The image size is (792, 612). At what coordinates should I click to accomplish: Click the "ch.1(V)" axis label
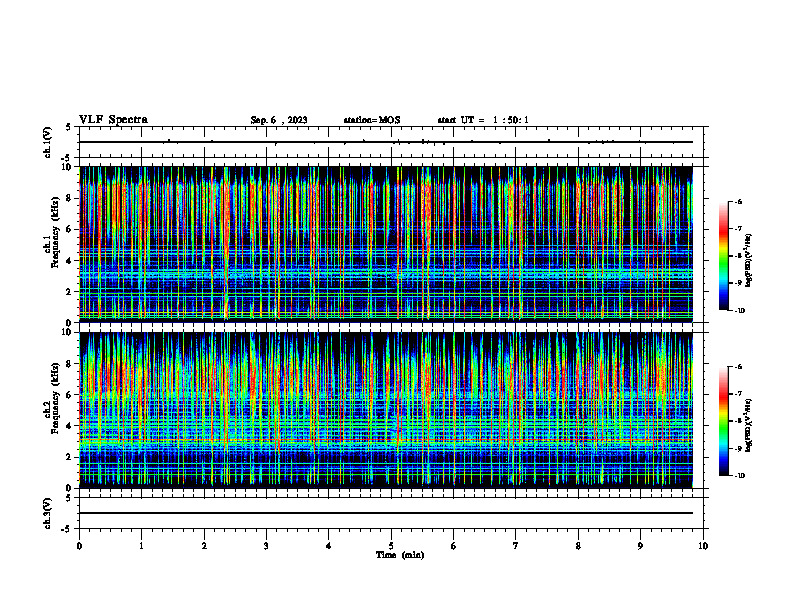47,142
